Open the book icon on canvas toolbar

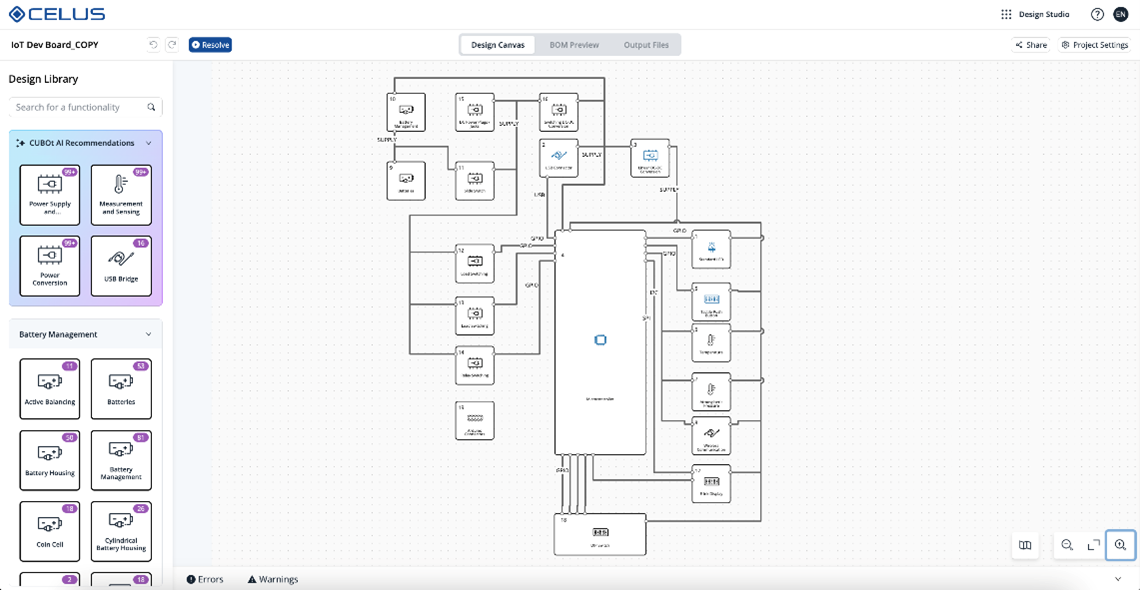(1025, 545)
